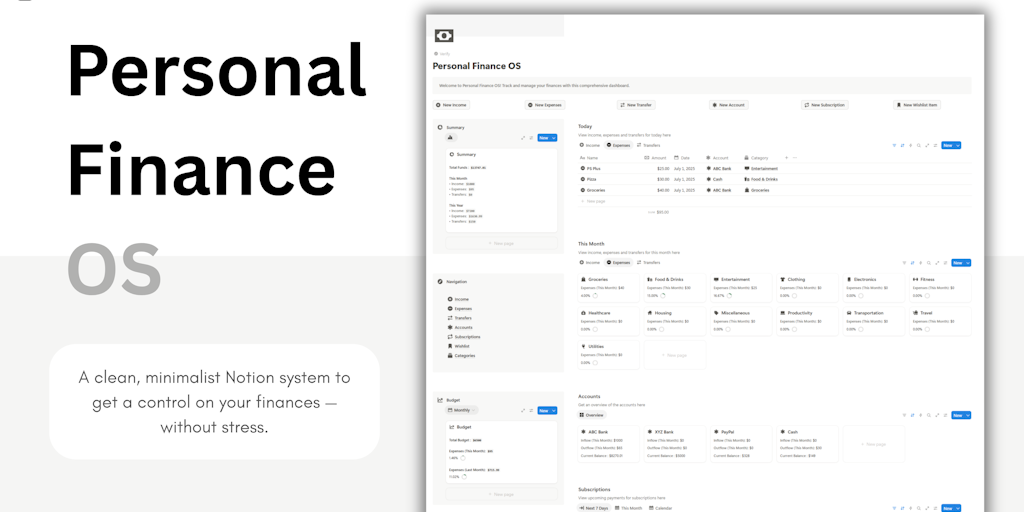Click the New Expenses button
This screenshot has height=512, width=1024.
[545, 104]
